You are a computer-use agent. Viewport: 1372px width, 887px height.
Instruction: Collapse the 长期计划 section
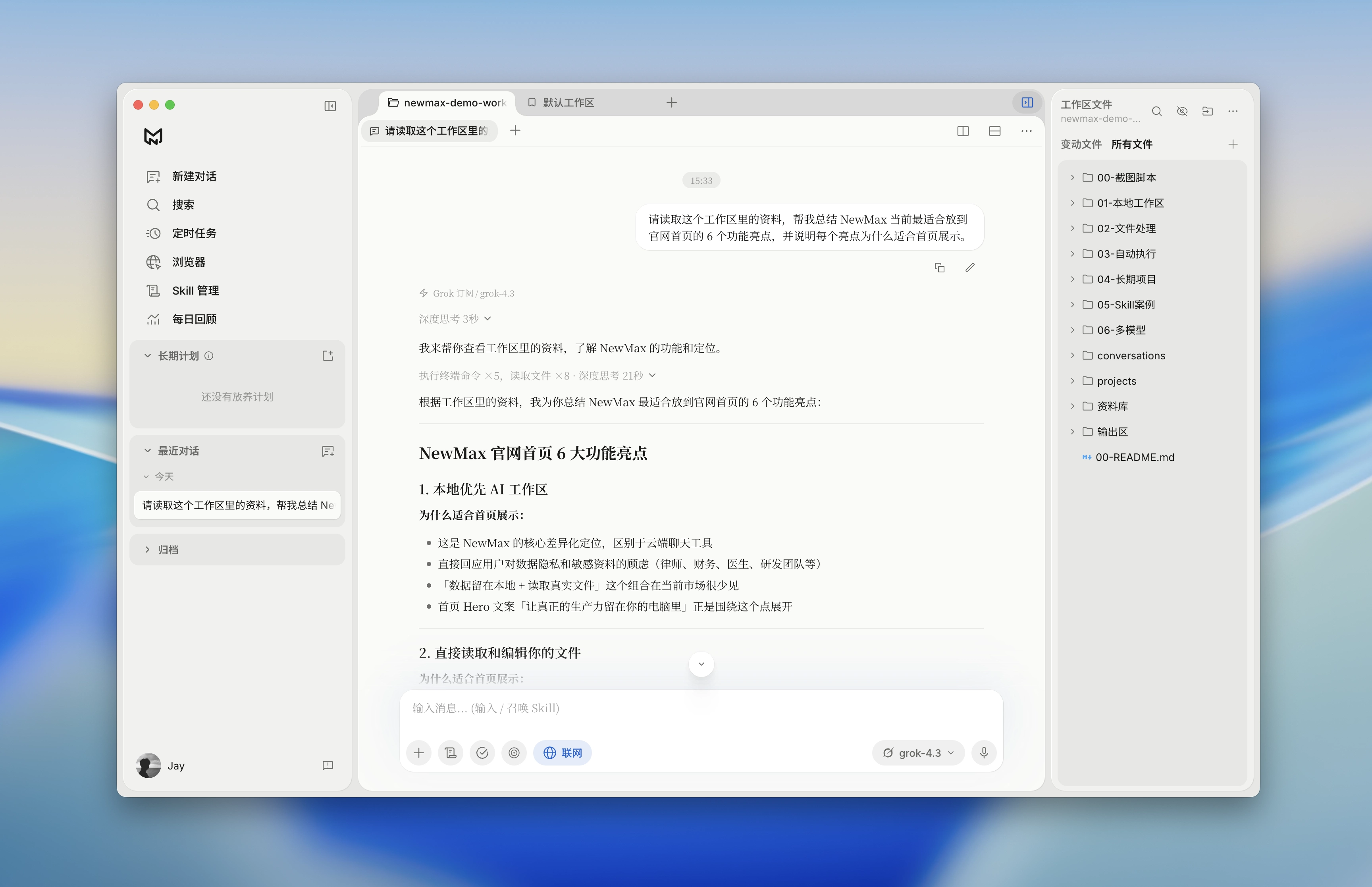pyautogui.click(x=147, y=356)
